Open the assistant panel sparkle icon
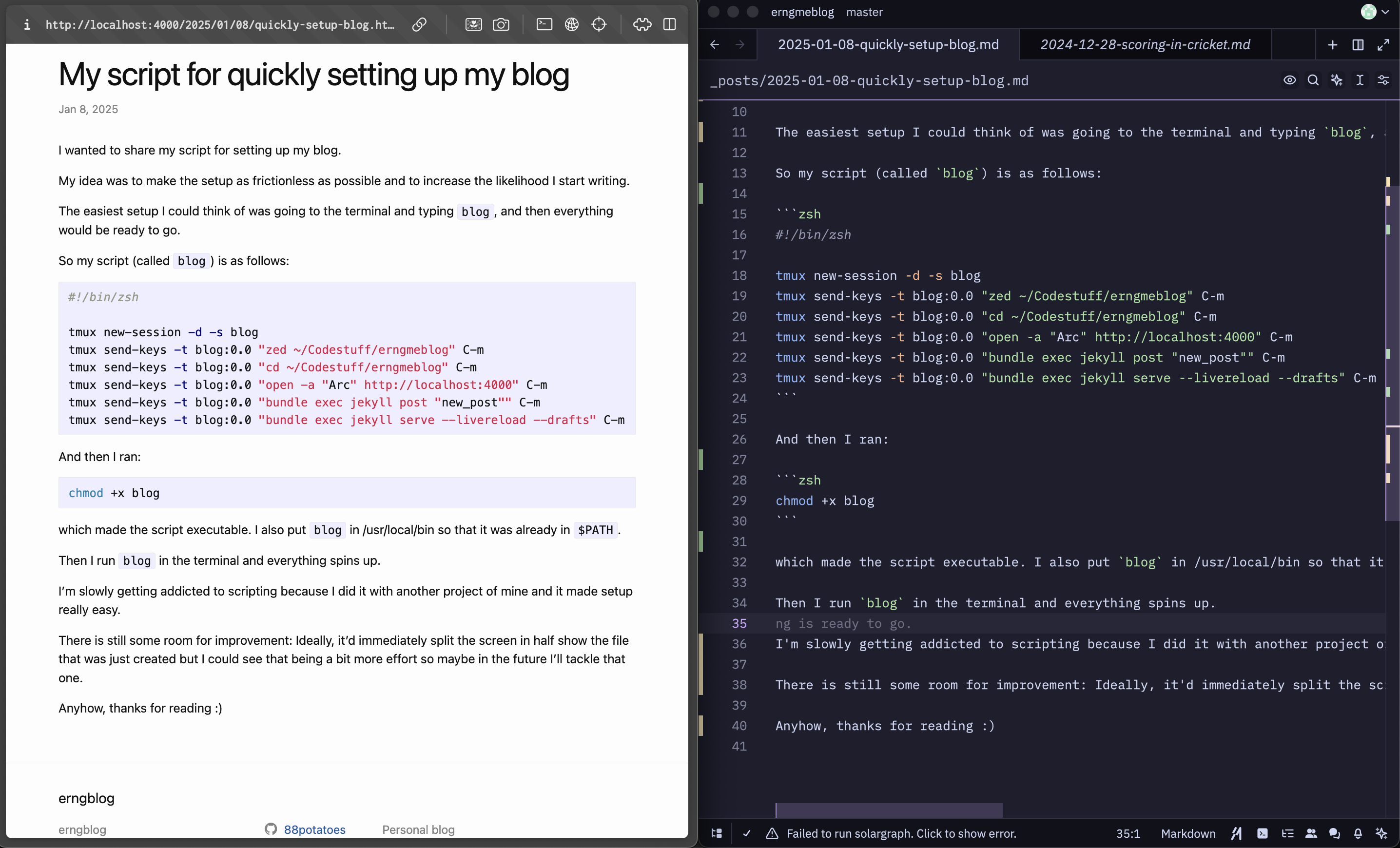 pyautogui.click(x=1381, y=833)
